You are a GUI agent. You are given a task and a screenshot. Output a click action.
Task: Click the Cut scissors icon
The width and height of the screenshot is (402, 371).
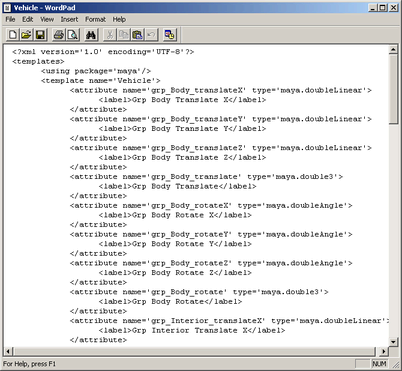(110, 35)
